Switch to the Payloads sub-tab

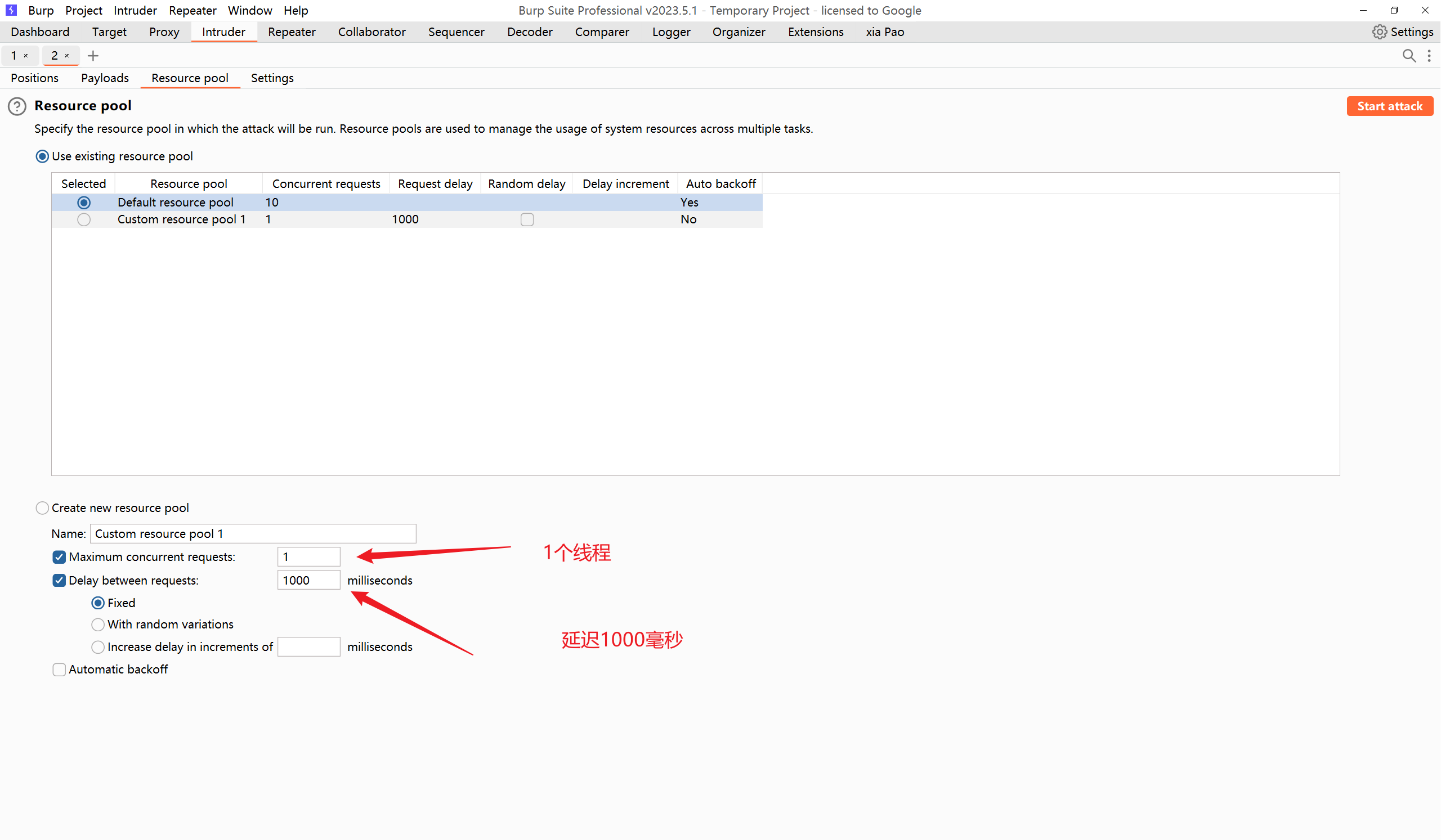tap(105, 78)
